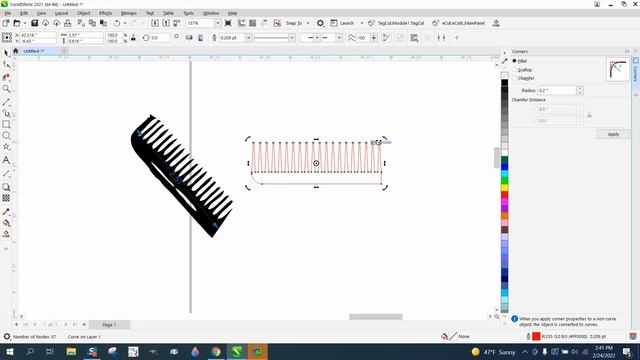Click the Copy icon in standard toolbar

tap(92, 23)
